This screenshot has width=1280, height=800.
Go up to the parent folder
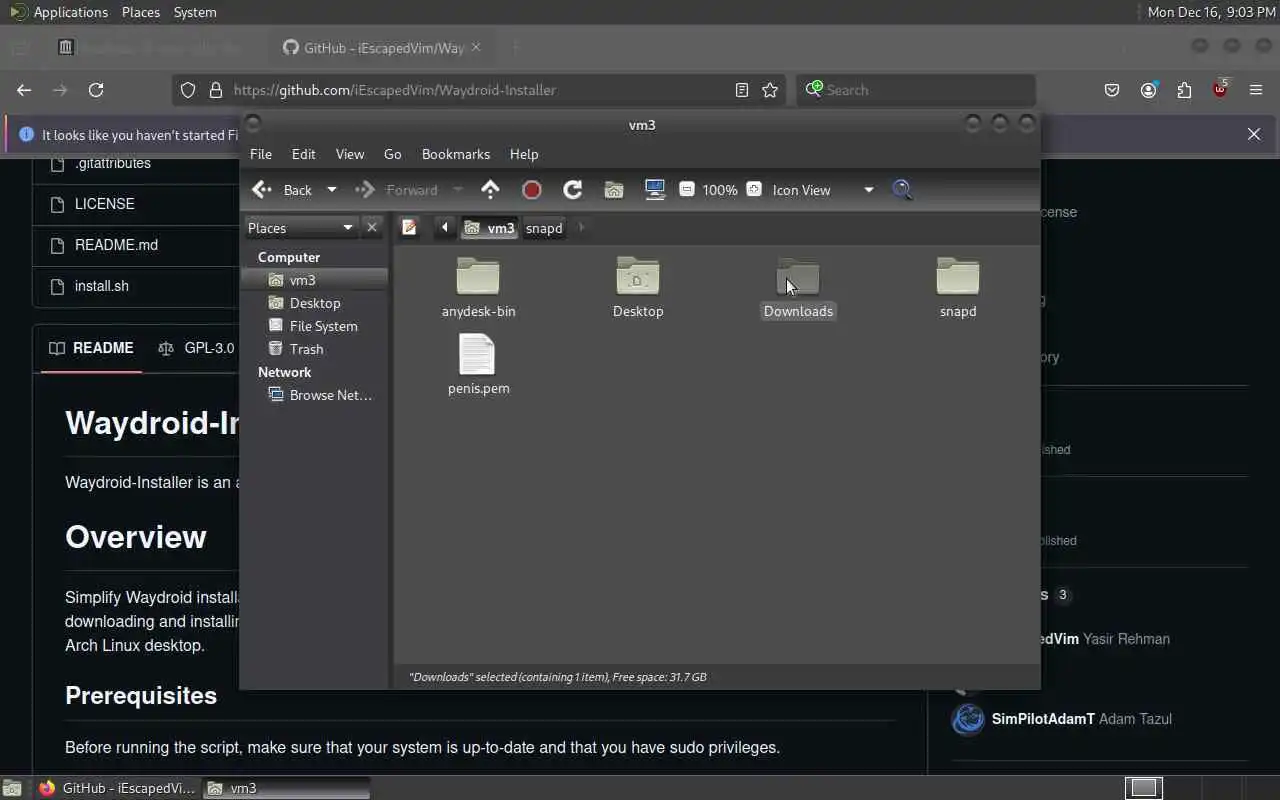point(490,190)
